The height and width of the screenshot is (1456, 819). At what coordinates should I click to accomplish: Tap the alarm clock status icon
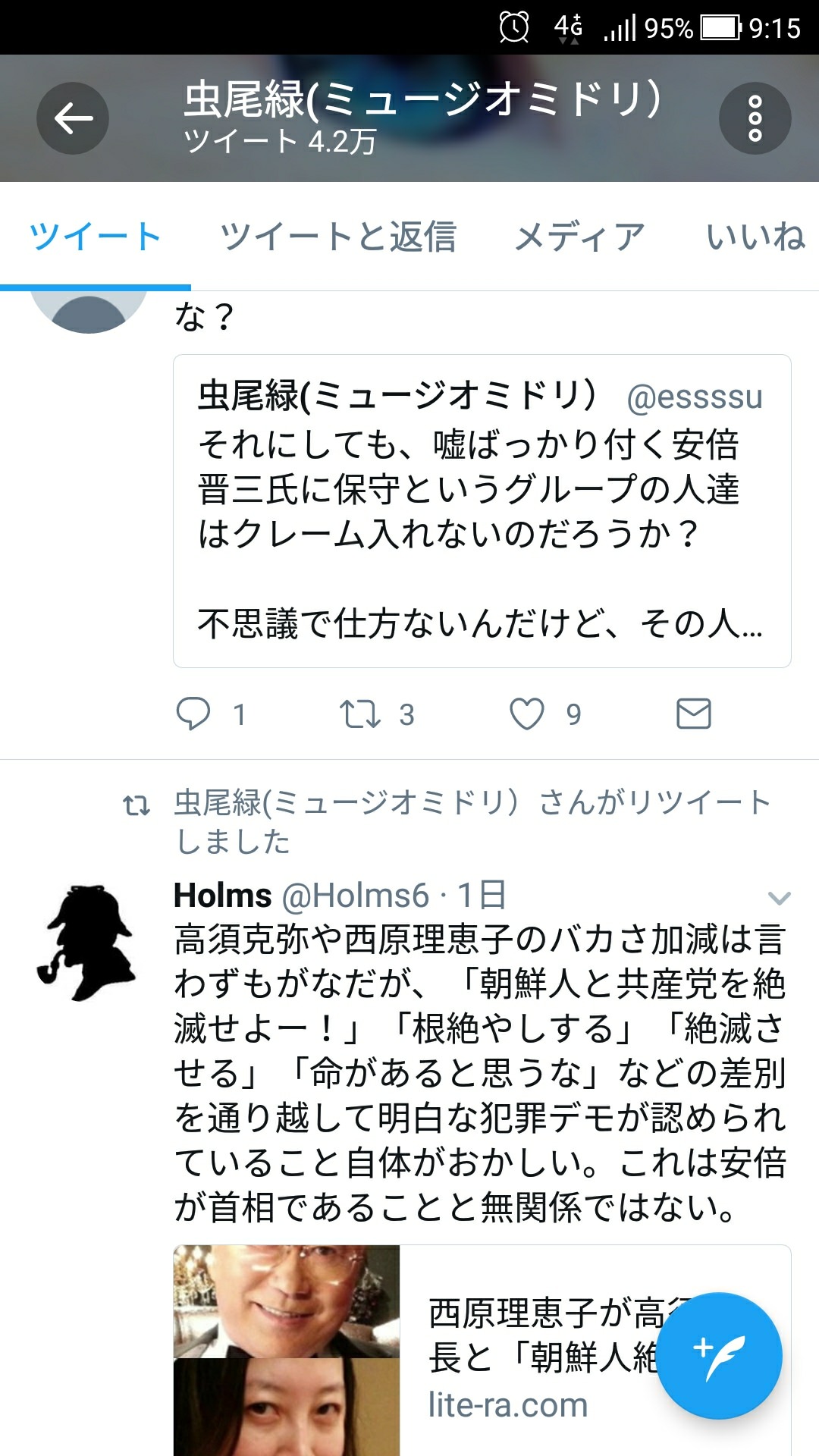tap(514, 27)
